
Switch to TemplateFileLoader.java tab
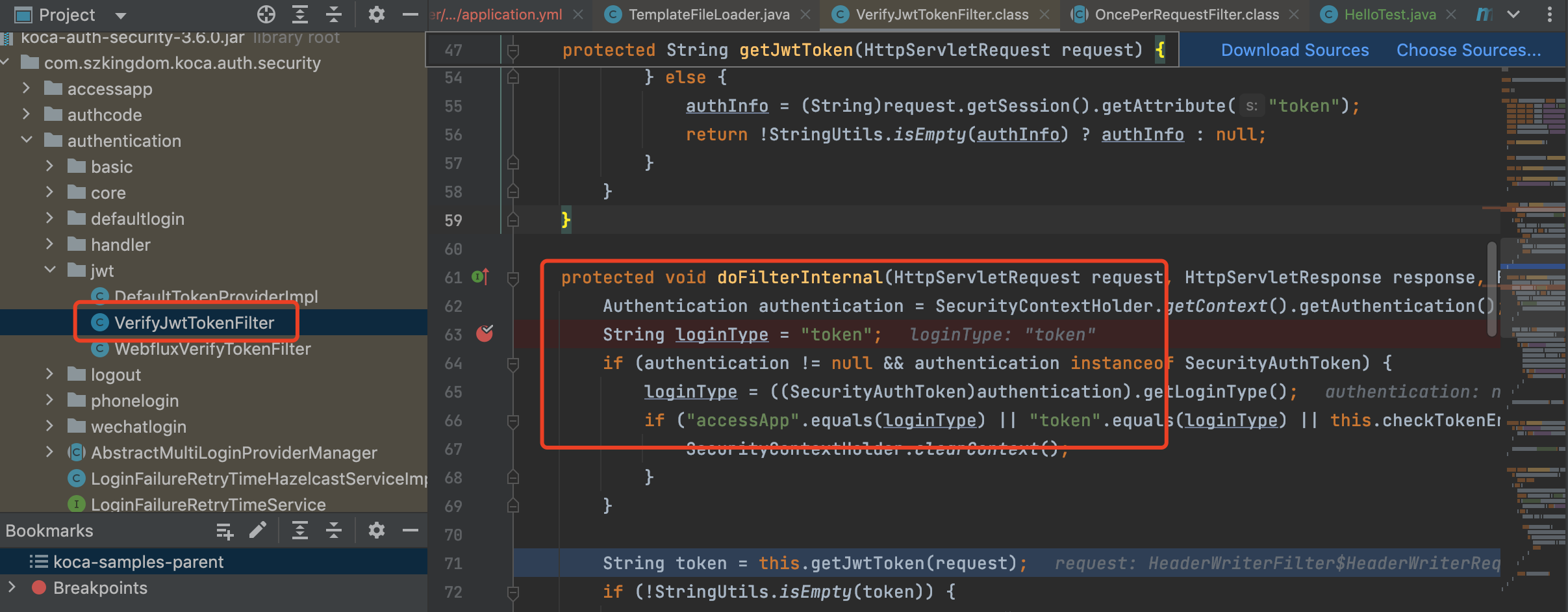pyautogui.click(x=709, y=14)
